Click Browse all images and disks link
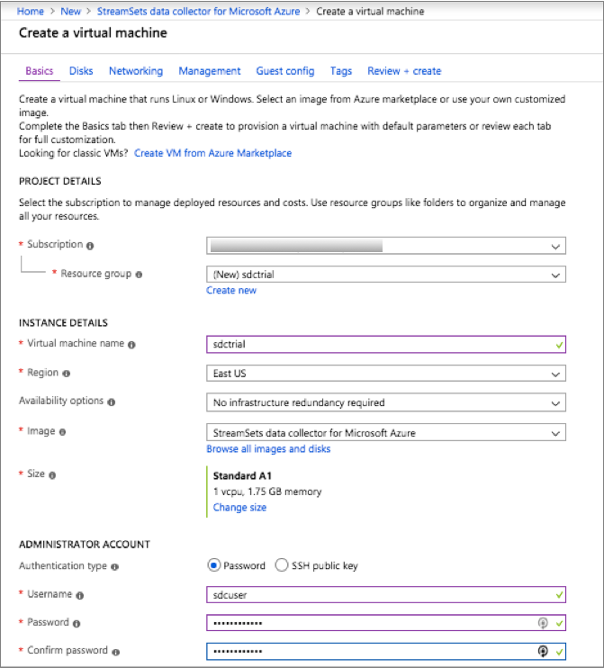The height and width of the screenshot is (668, 604). pyautogui.click(x=268, y=449)
